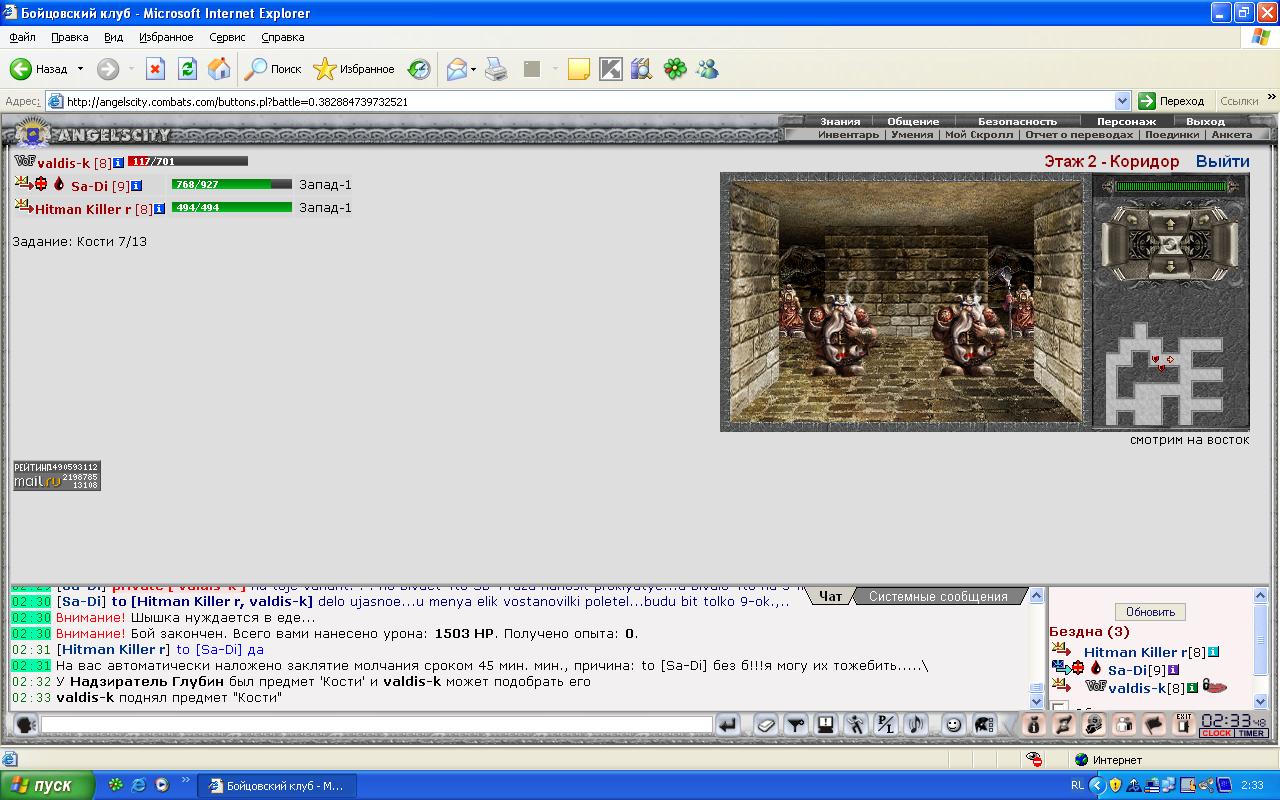Viewport: 1280px width, 800px height.
Task: Private message Hitman Killer r in Бездна list
Action: [1060, 651]
